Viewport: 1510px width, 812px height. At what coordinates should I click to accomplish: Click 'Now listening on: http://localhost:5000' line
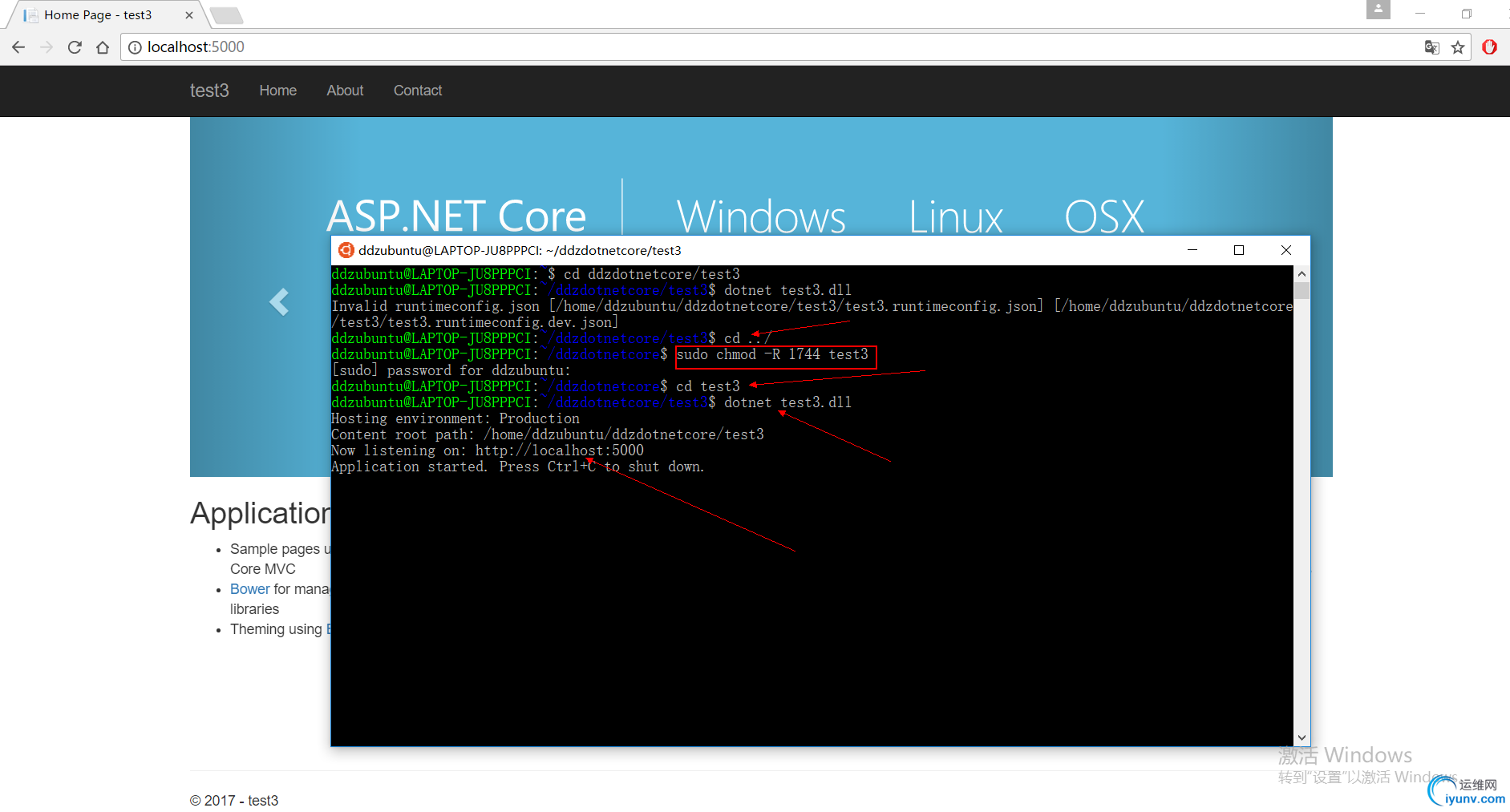[x=488, y=450]
